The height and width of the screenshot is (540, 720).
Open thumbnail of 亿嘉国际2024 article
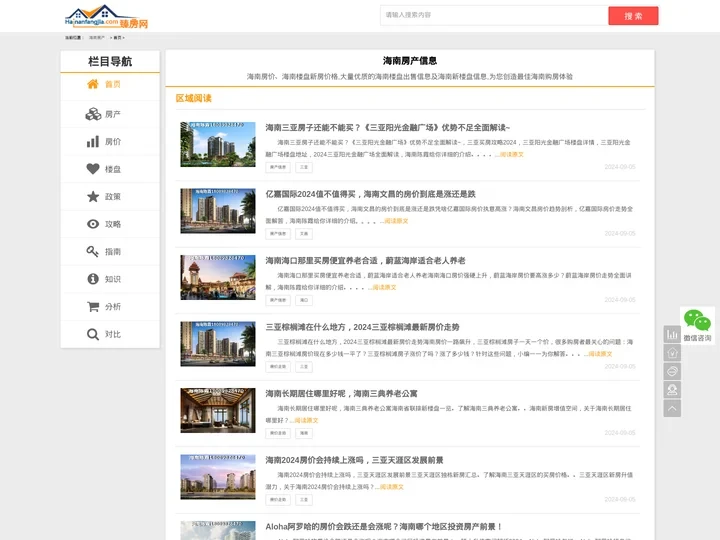tap(218, 211)
